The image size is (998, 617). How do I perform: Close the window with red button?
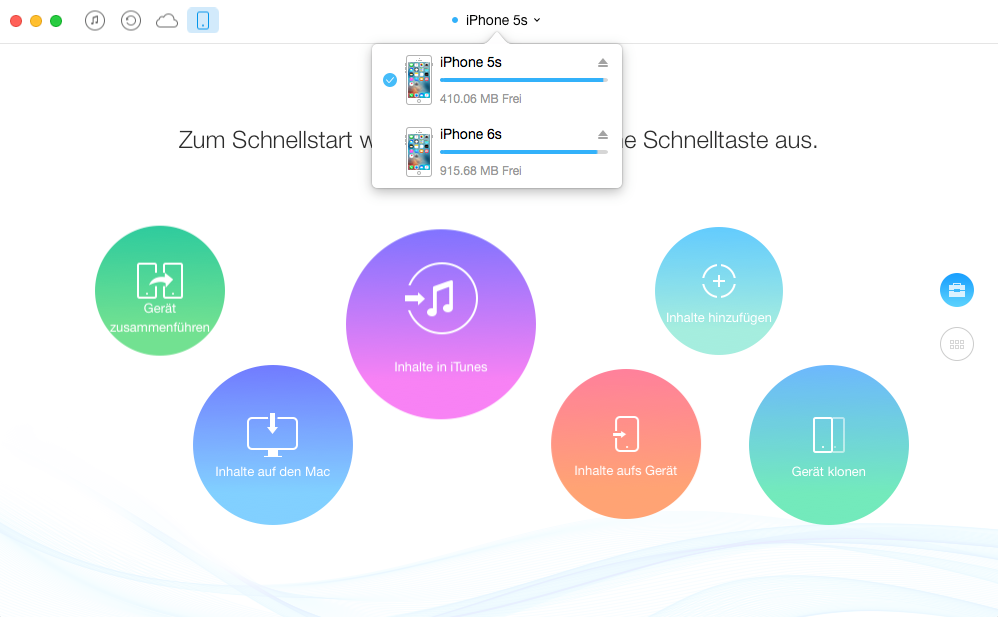pyautogui.click(x=16, y=21)
